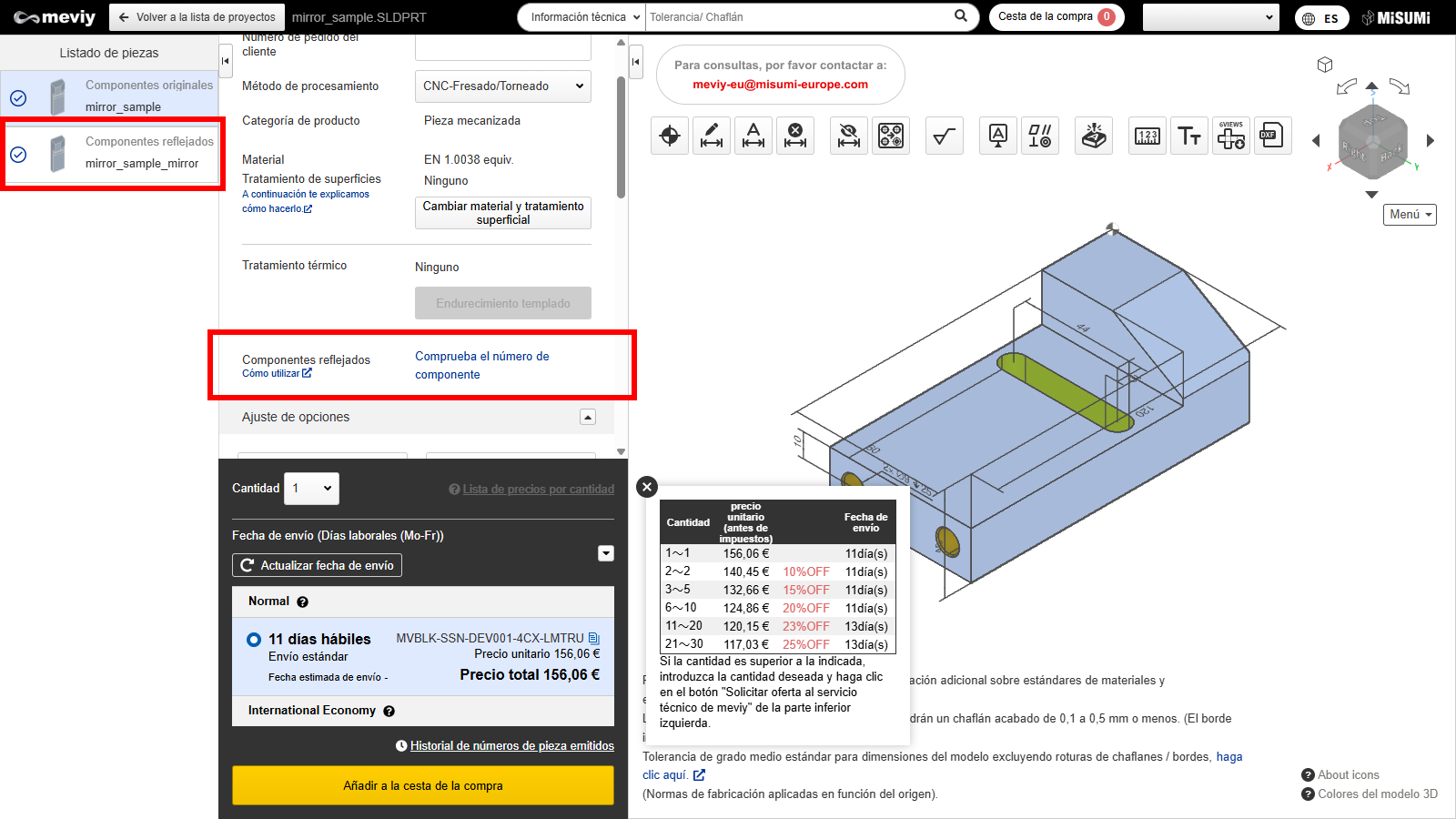Click the DXF export icon

pyautogui.click(x=1272, y=136)
